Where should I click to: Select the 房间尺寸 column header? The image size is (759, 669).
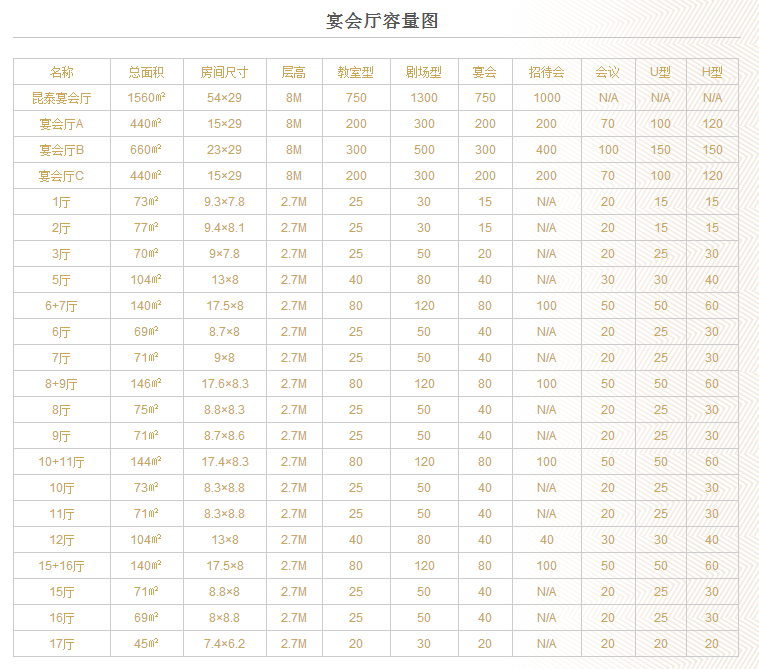224,72
